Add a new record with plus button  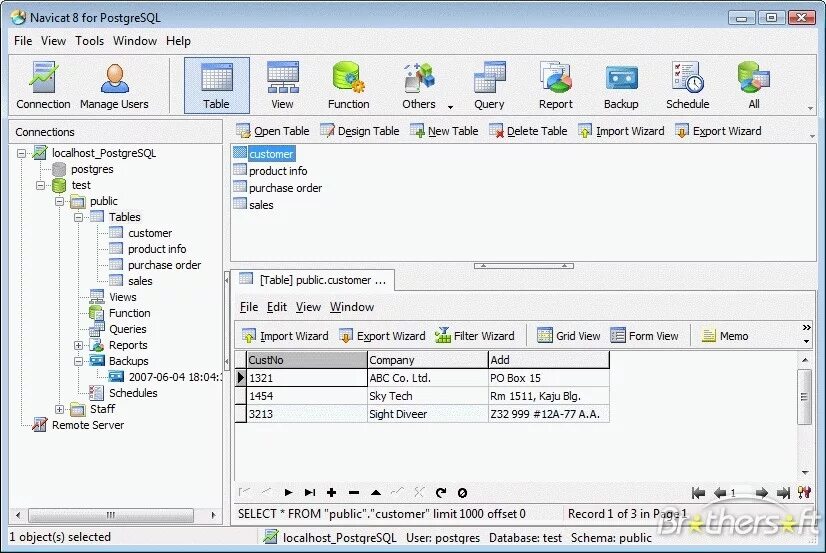[331, 492]
